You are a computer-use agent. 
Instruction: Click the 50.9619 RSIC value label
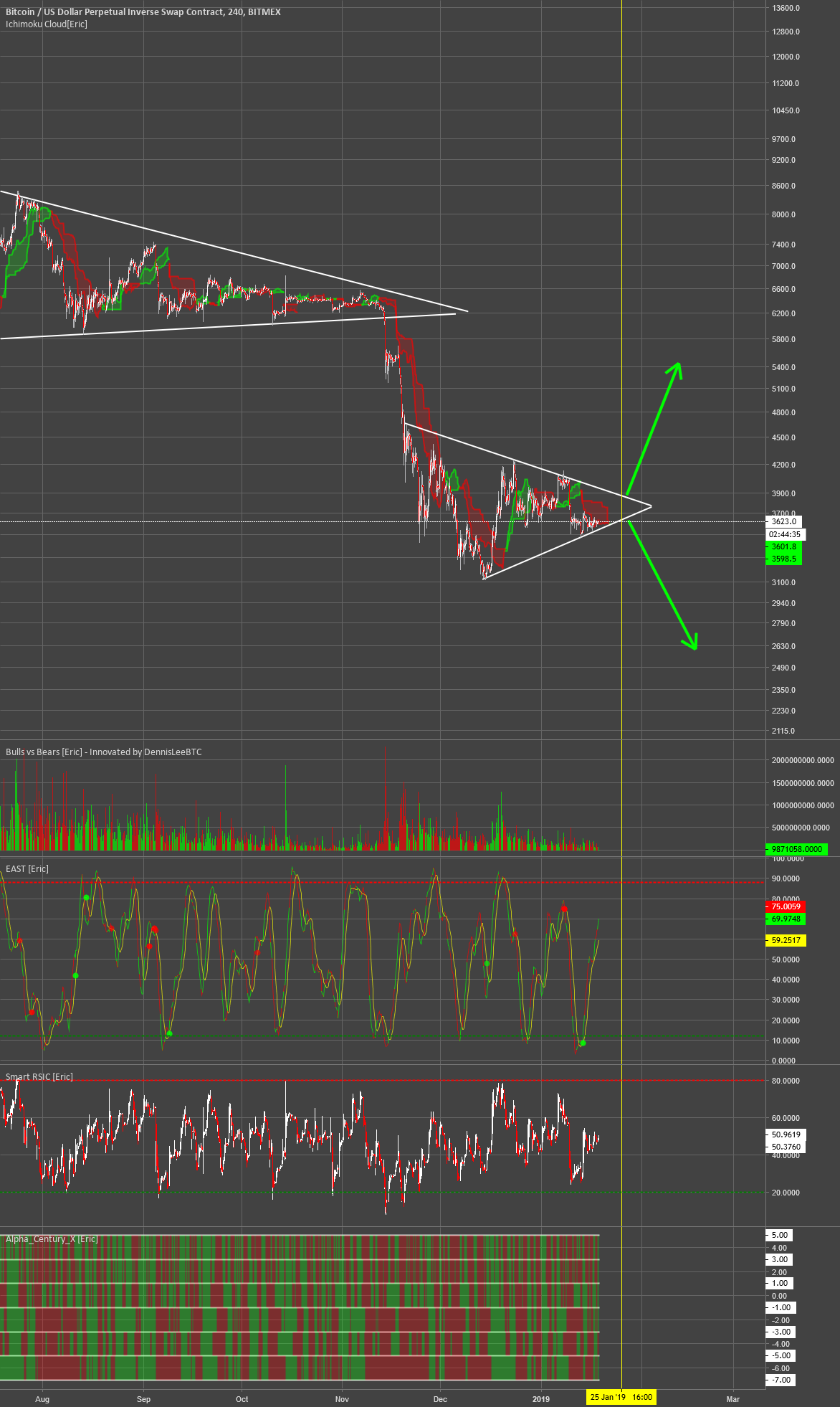pos(786,1134)
